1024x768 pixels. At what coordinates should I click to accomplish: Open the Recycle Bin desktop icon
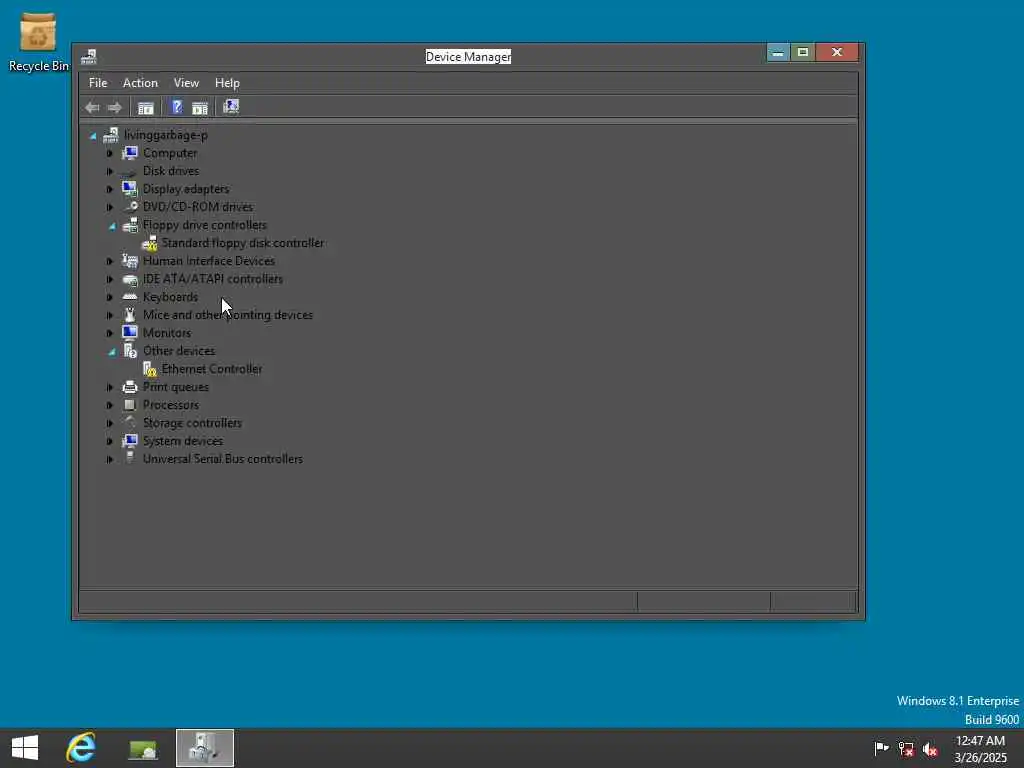(x=38, y=43)
